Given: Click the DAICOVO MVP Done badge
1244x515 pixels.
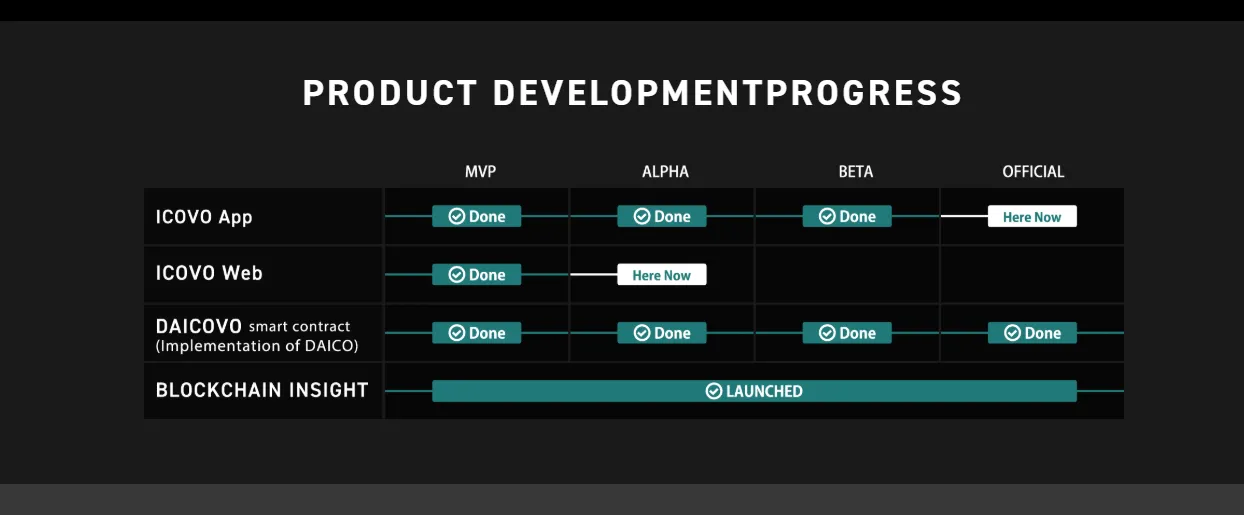Looking at the screenshot, I should (x=476, y=333).
